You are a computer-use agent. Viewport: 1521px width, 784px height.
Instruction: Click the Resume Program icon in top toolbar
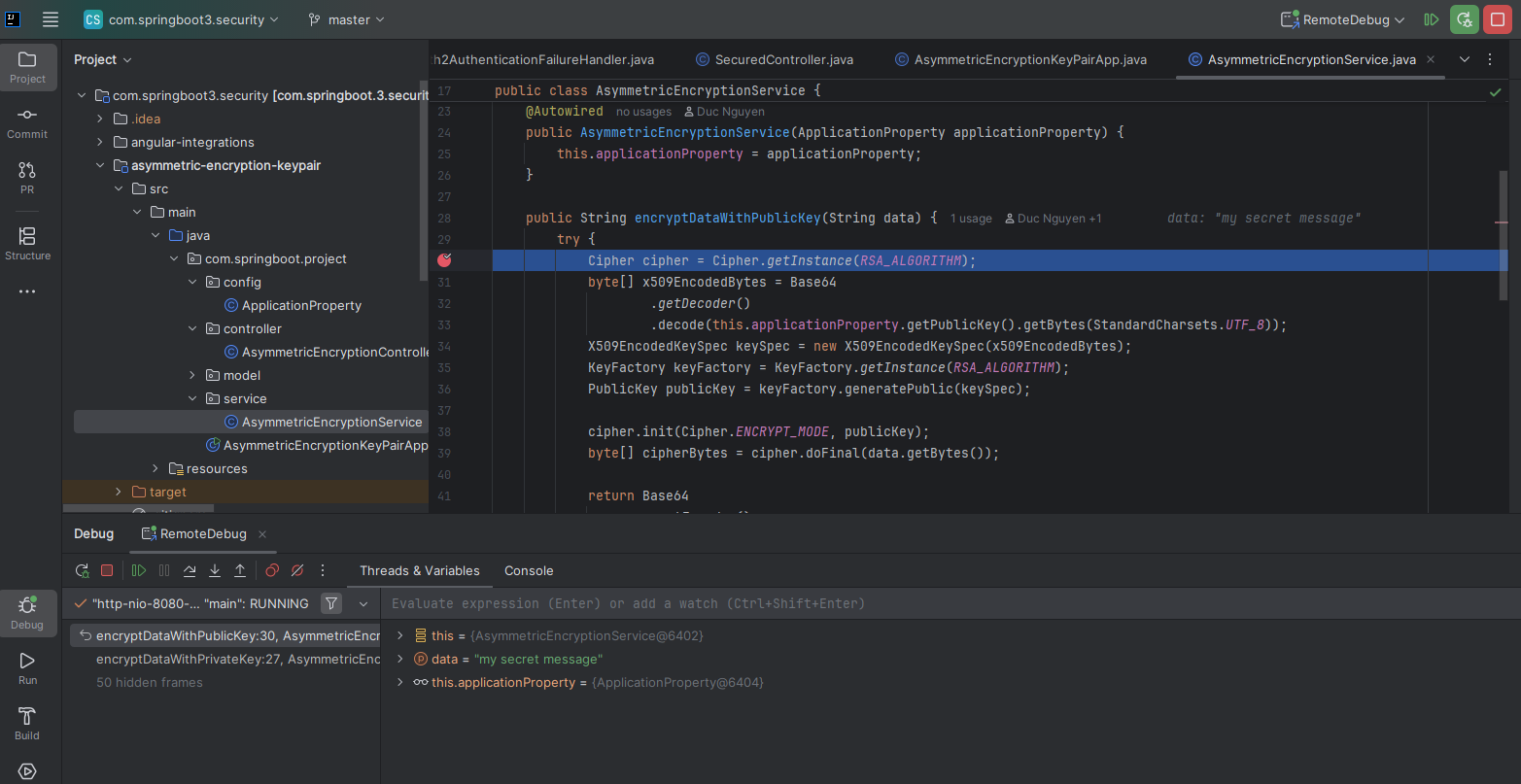[1431, 19]
